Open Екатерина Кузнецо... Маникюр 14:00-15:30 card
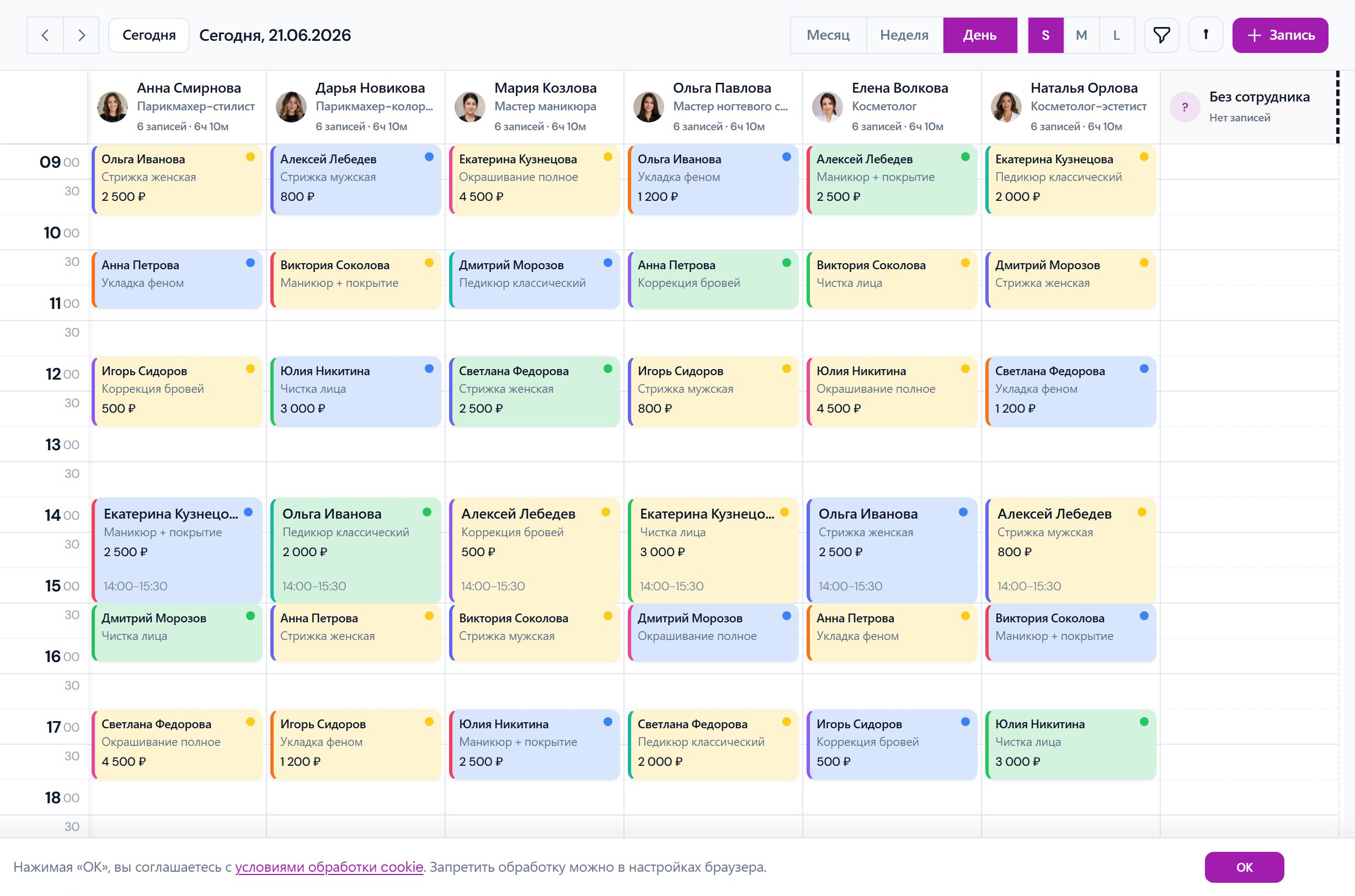Image resolution: width=1355 pixels, height=896 pixels. click(x=177, y=550)
